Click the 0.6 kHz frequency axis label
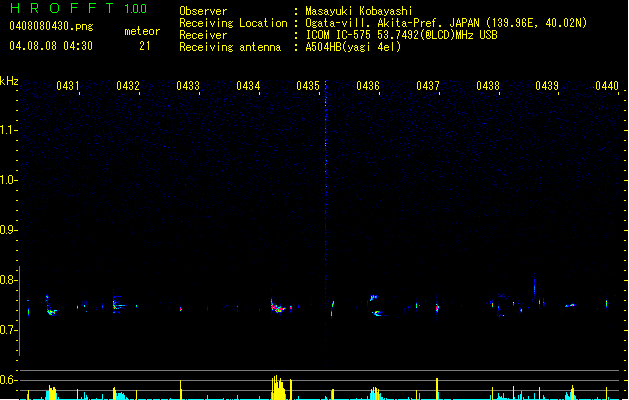Image resolution: width=629 pixels, height=400 pixels. (x=8, y=380)
